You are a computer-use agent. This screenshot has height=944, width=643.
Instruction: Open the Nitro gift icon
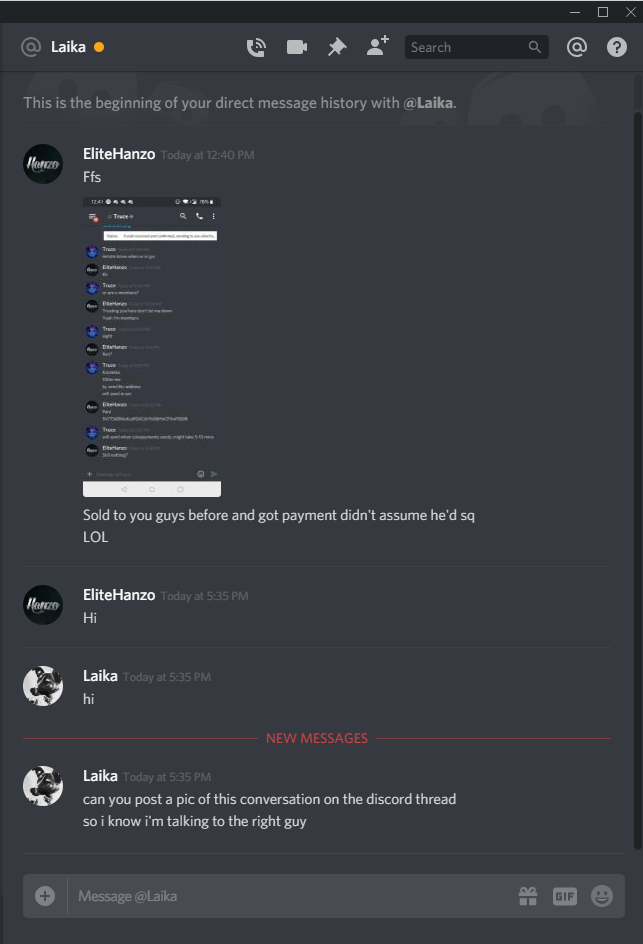point(528,896)
